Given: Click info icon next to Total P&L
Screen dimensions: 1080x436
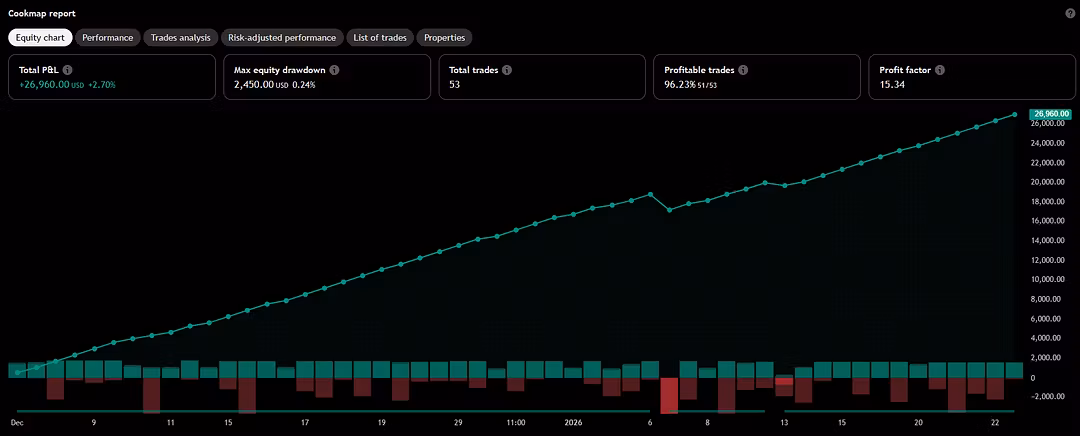Looking at the screenshot, I should coord(68,71).
